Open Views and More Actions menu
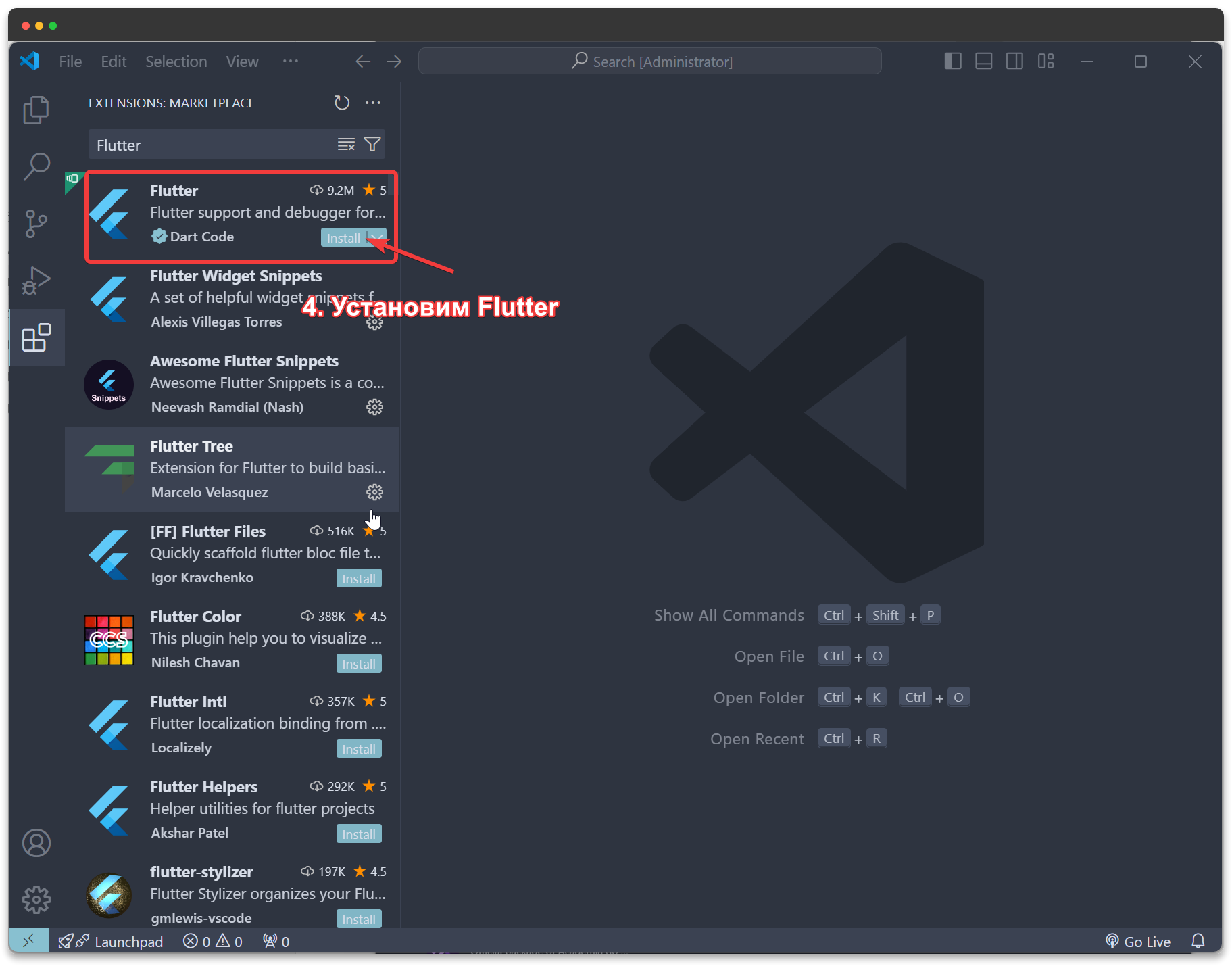This screenshot has width=1232, height=966. pos(373,103)
